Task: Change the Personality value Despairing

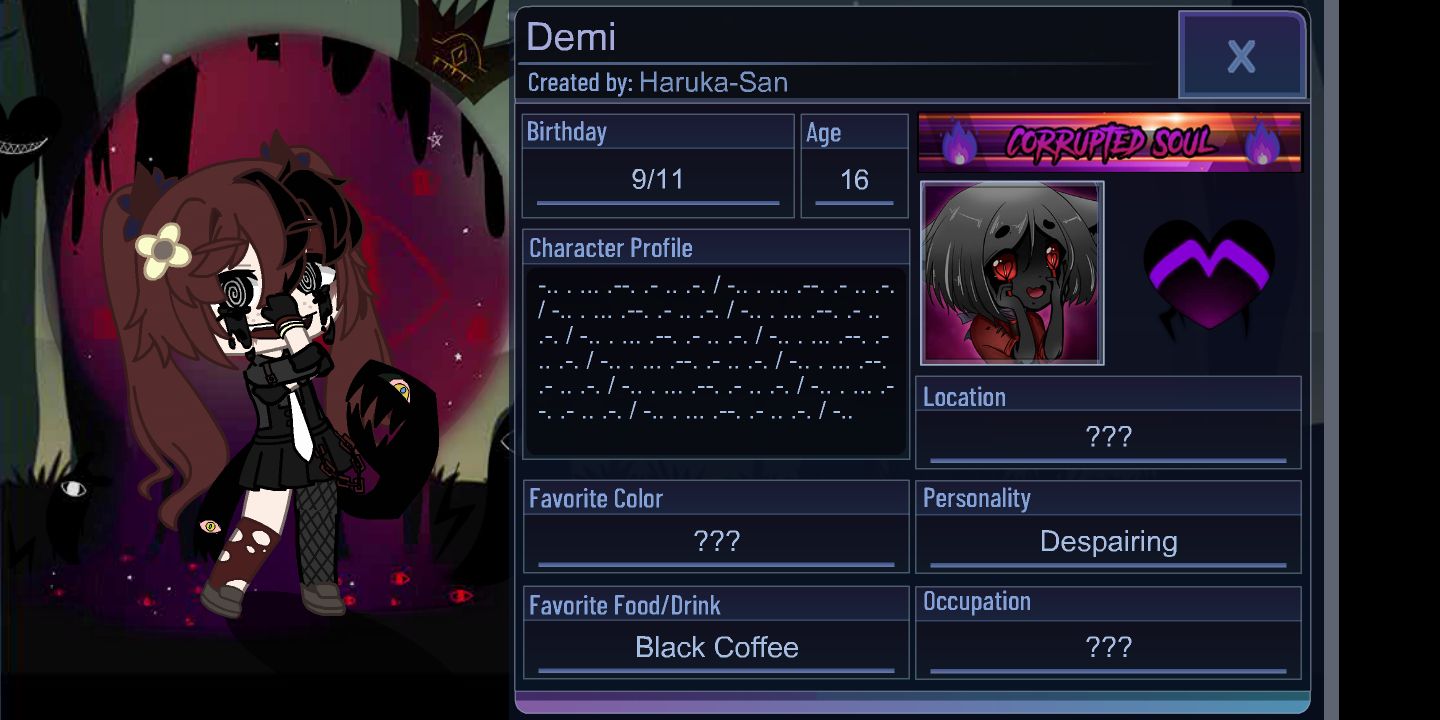Action: (x=1108, y=542)
